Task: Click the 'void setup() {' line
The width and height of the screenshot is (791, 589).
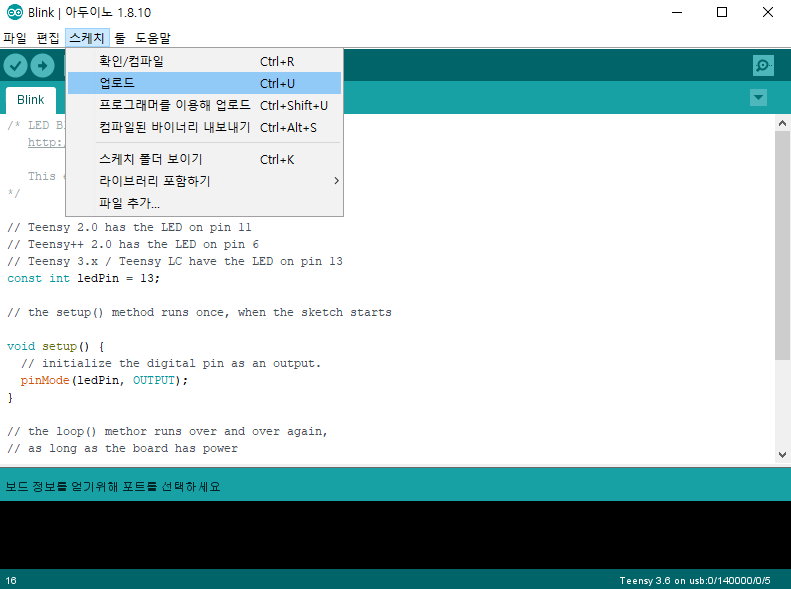Action: 55,346
